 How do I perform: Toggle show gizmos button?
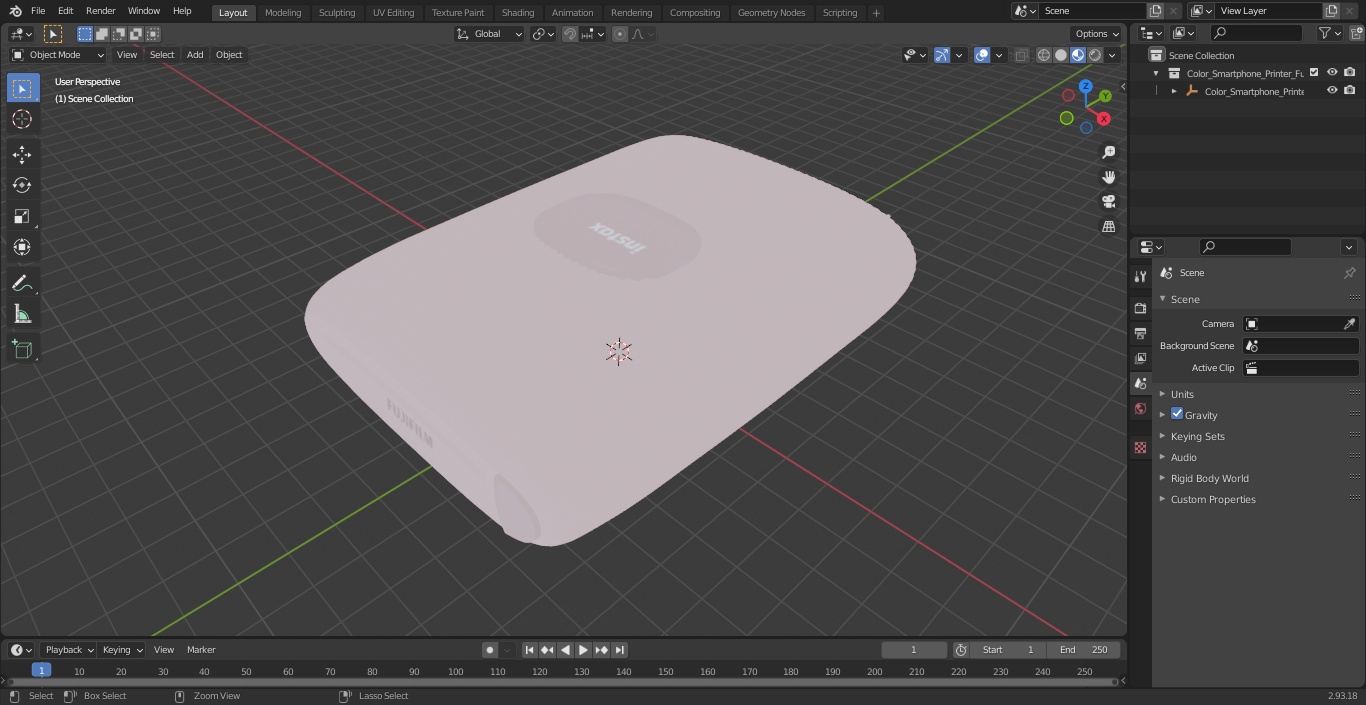click(x=941, y=55)
